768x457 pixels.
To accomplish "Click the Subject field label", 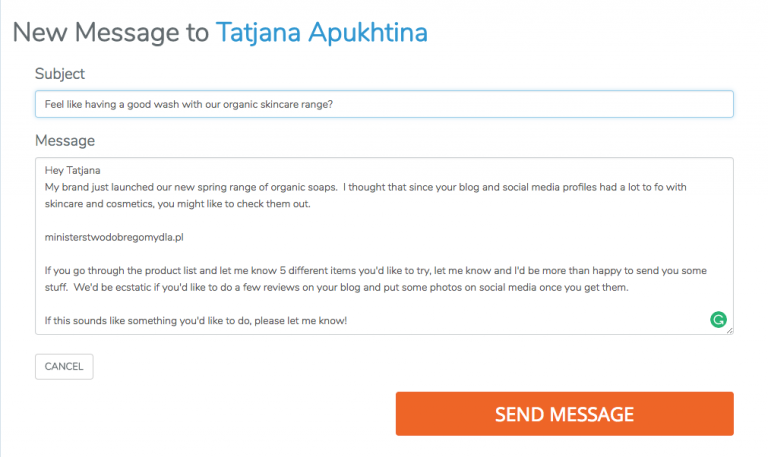I will pyautogui.click(x=60, y=74).
